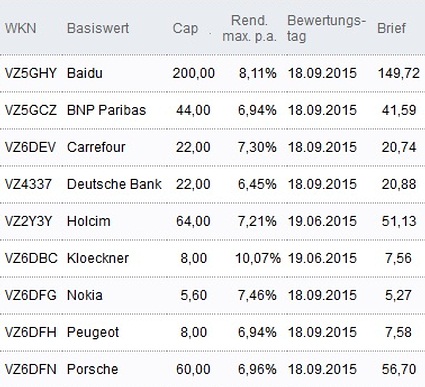Open WKN link VZ2Y3Y
This screenshot has height=387, width=425.
click(28, 221)
